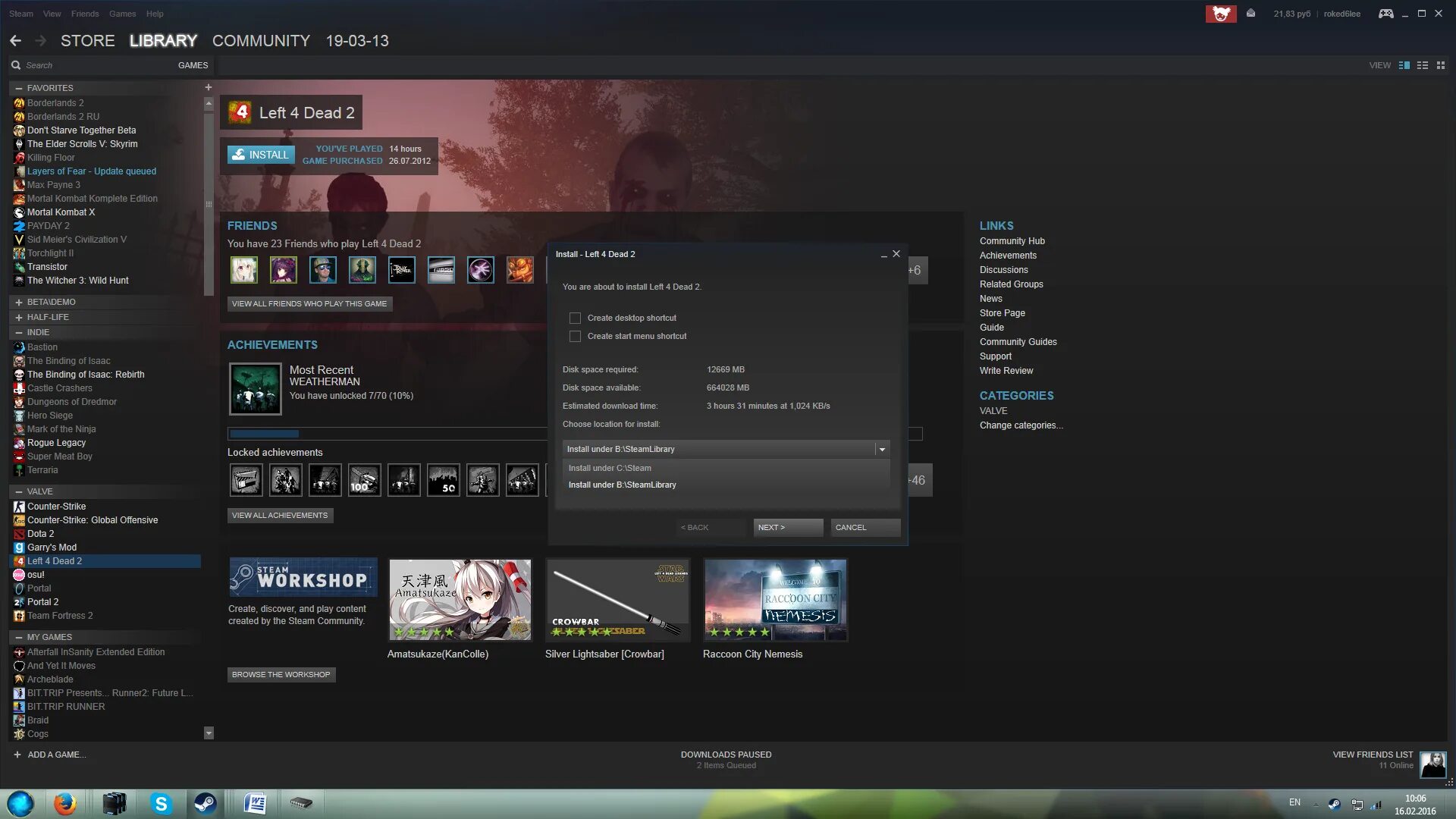
Task: Launch Big Picture mode controller icon
Action: pos(1385,14)
